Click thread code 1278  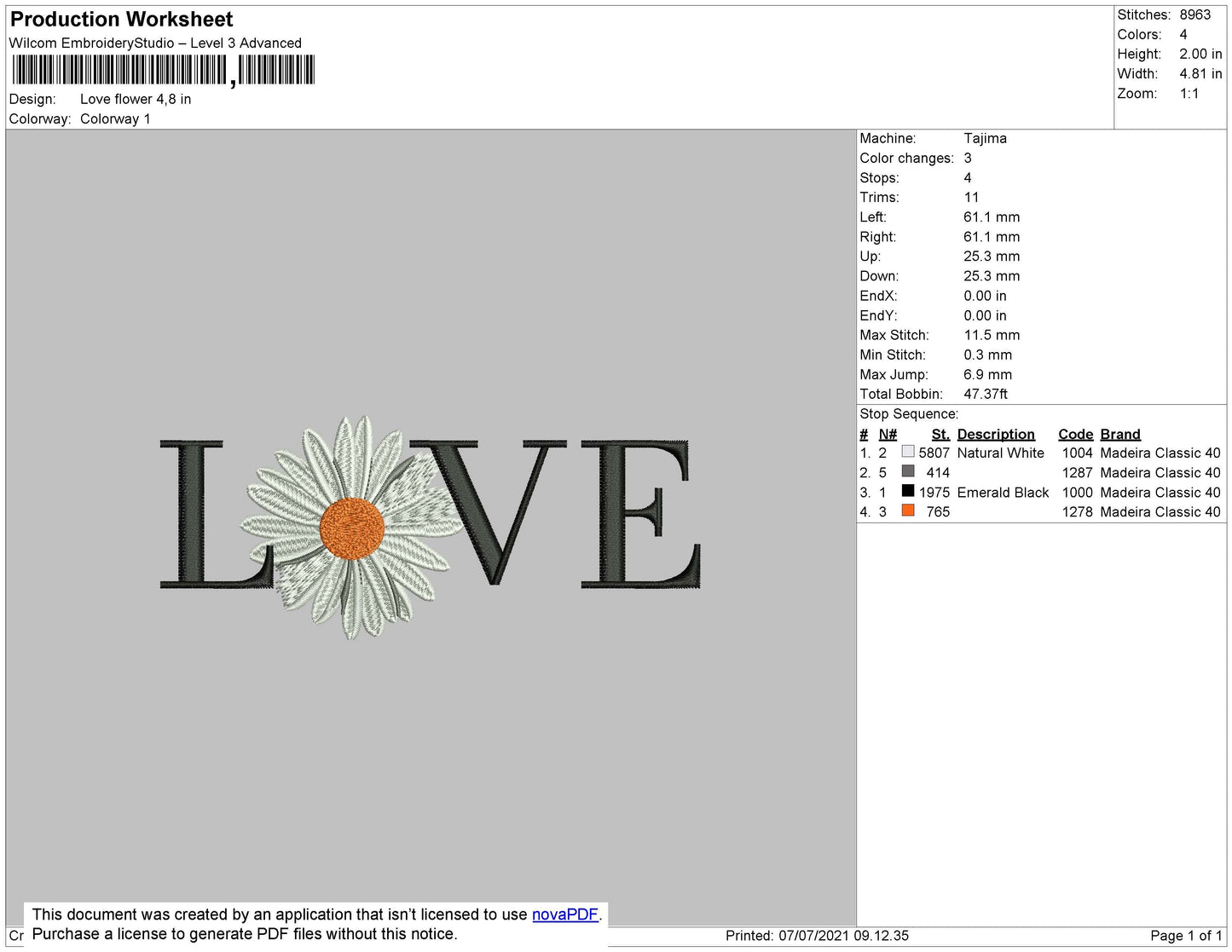(x=1077, y=511)
